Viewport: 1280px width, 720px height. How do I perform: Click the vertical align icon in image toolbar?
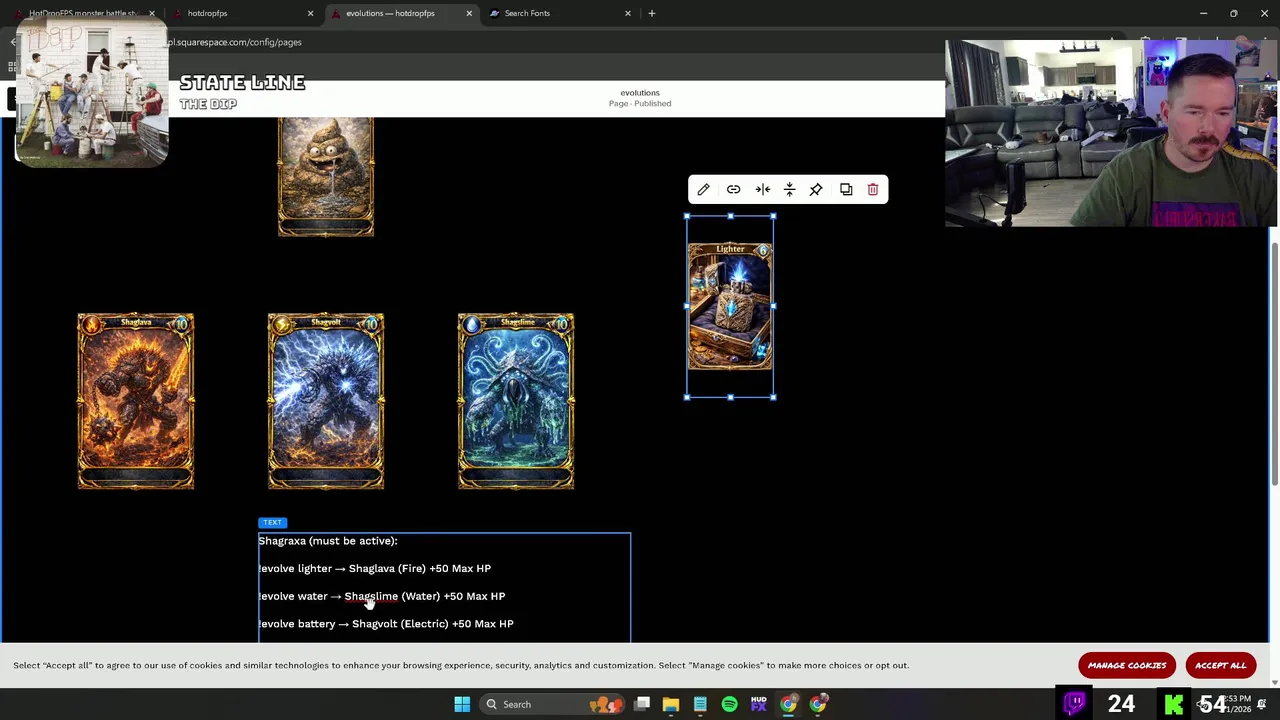tap(789, 190)
